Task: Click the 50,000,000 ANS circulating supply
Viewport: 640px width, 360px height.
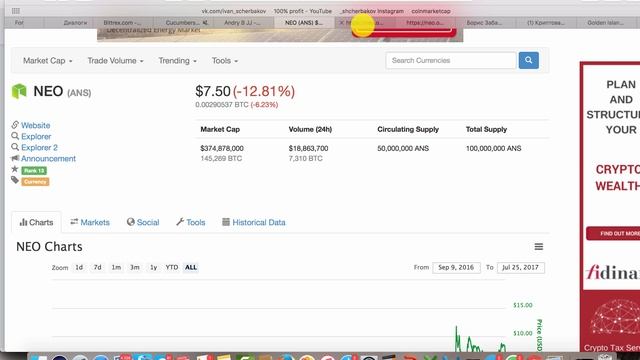Action: click(403, 148)
